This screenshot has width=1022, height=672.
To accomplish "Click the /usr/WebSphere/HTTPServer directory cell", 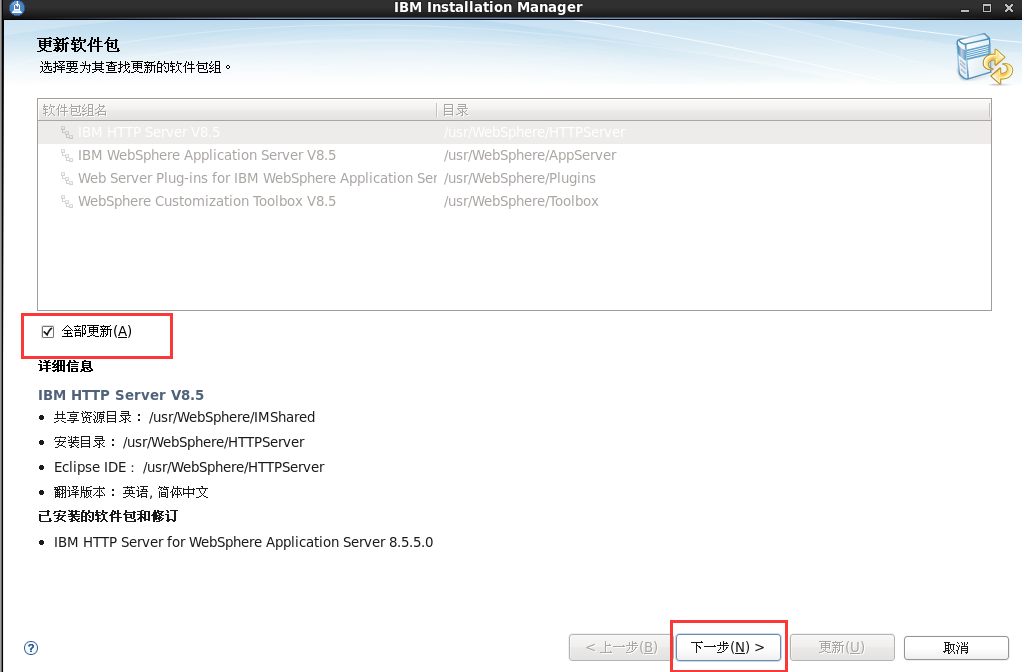I will pos(534,132).
